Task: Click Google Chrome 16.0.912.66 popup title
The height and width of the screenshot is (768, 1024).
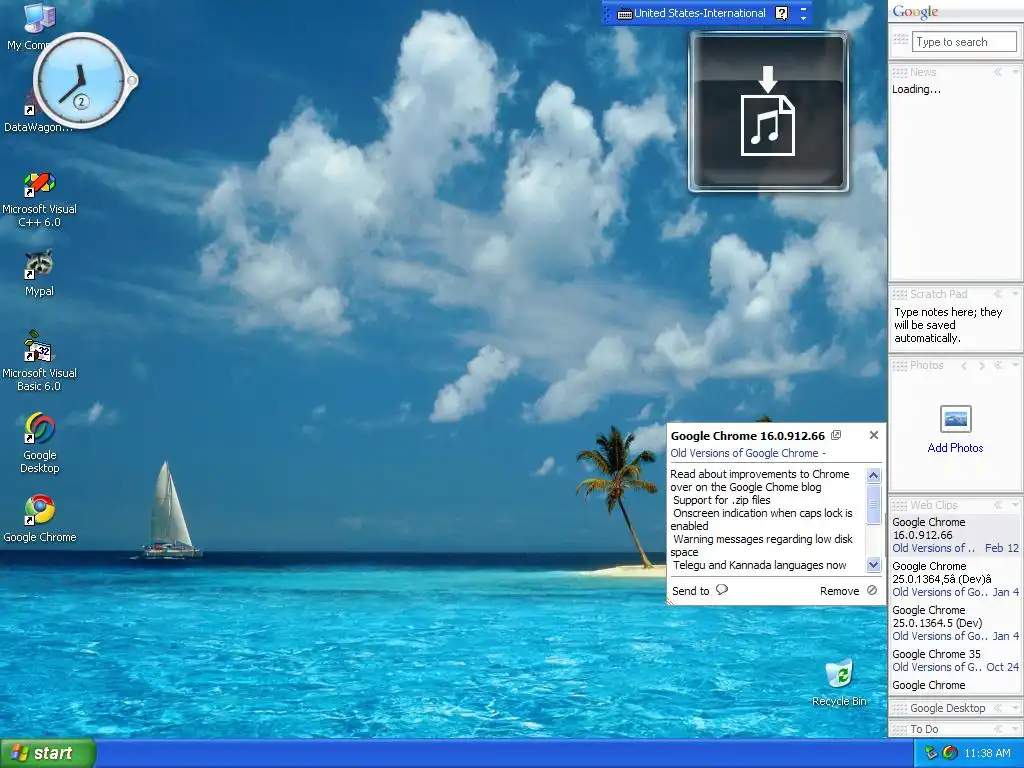Action: [748, 436]
